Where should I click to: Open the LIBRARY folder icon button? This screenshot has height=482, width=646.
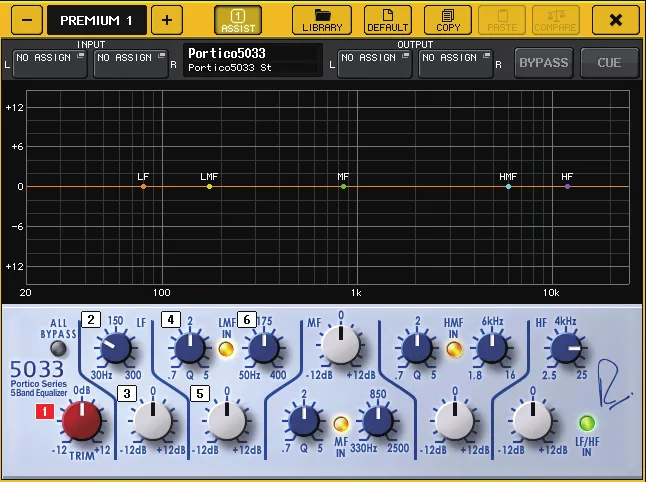322,20
